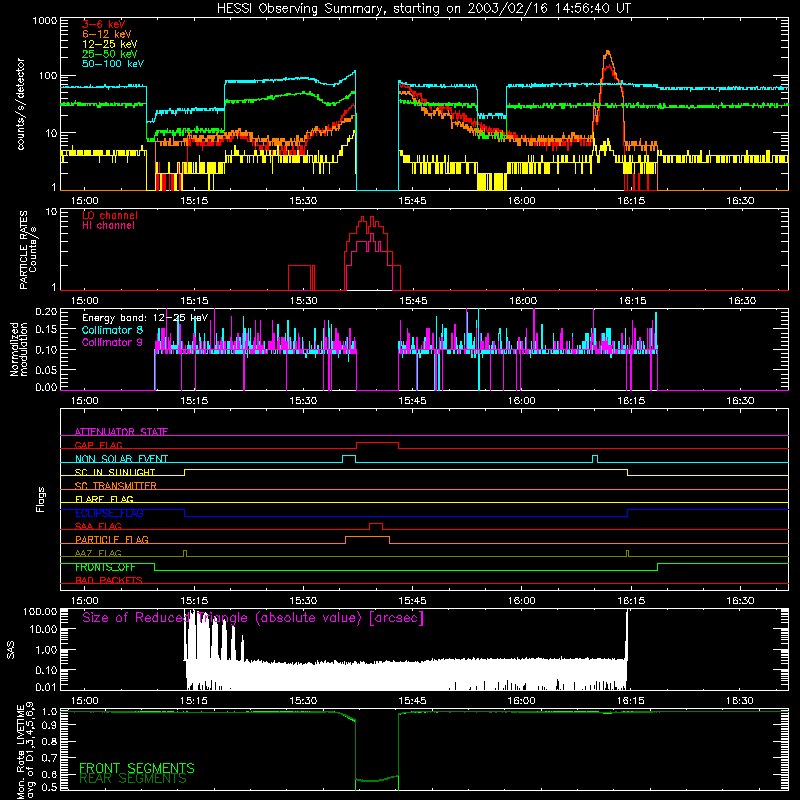Click the SC TRANSMITTER flag label
This screenshot has width=800, height=800.
pos(116,486)
